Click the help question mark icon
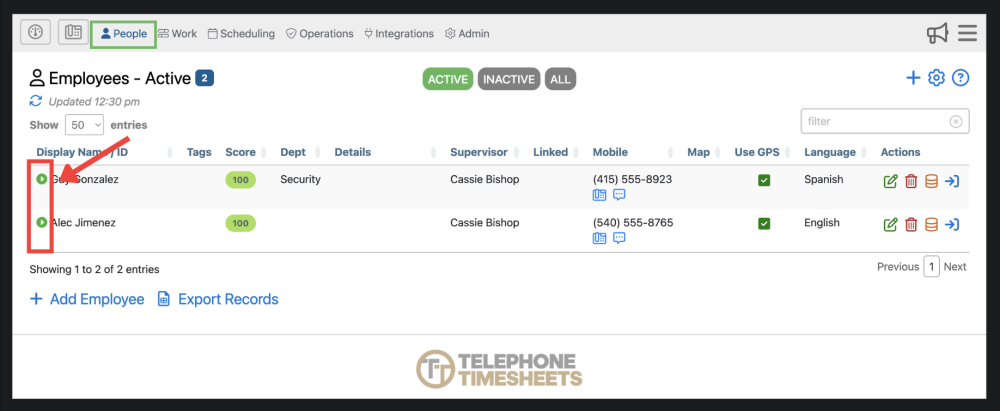This screenshot has width=1000, height=411. (x=960, y=78)
